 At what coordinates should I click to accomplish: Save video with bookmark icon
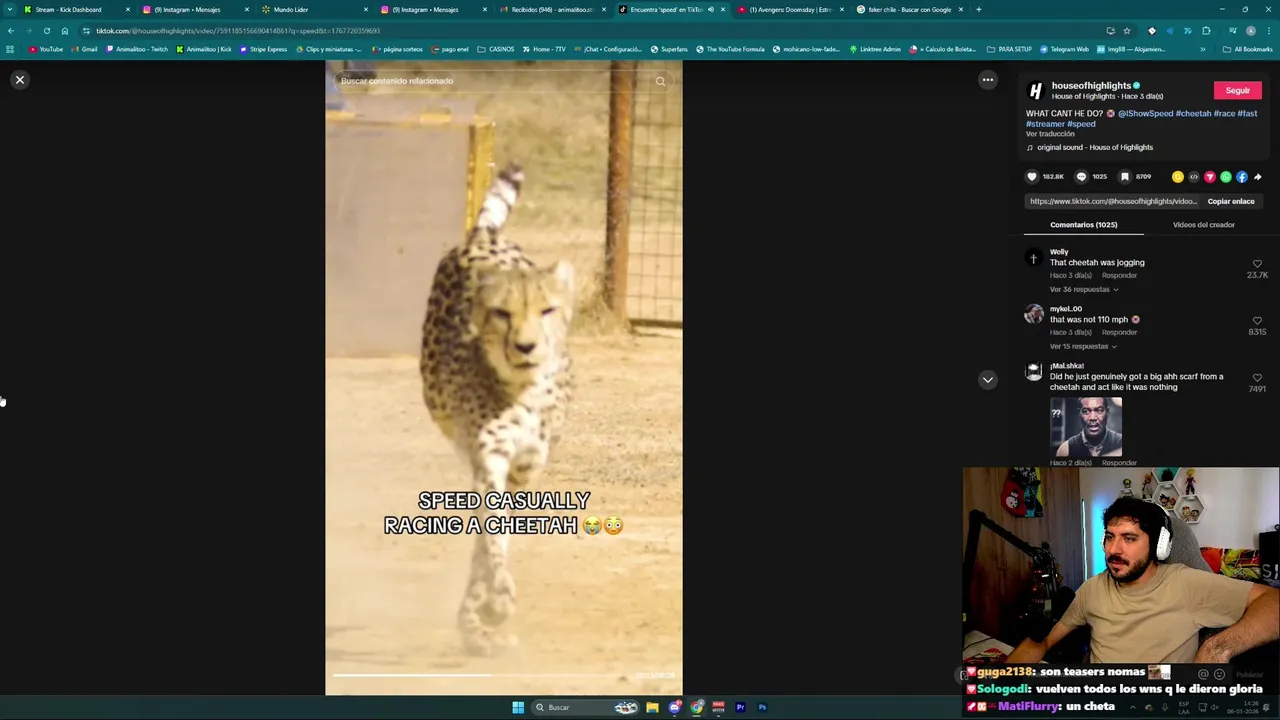pyautogui.click(x=1124, y=177)
